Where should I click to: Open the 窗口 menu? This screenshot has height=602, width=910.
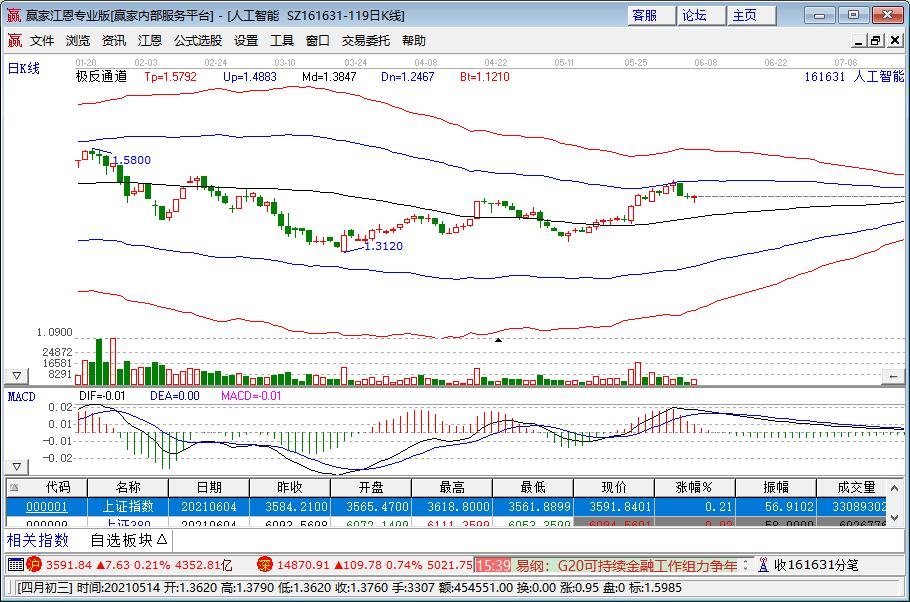click(317, 41)
